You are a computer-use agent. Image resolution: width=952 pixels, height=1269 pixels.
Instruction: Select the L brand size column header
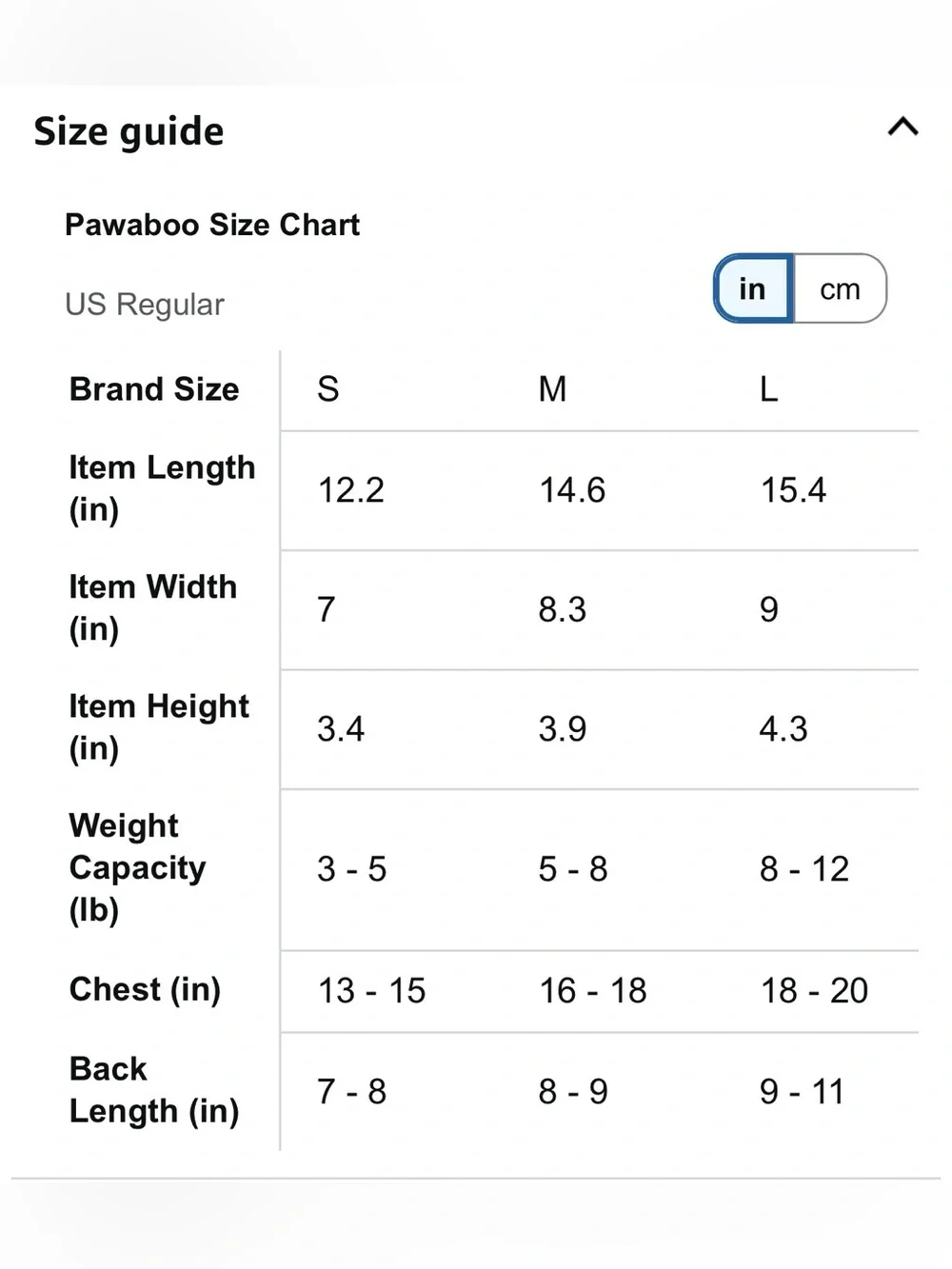(768, 389)
